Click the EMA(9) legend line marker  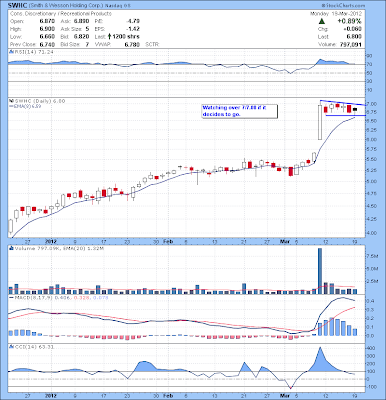[x=11, y=106]
